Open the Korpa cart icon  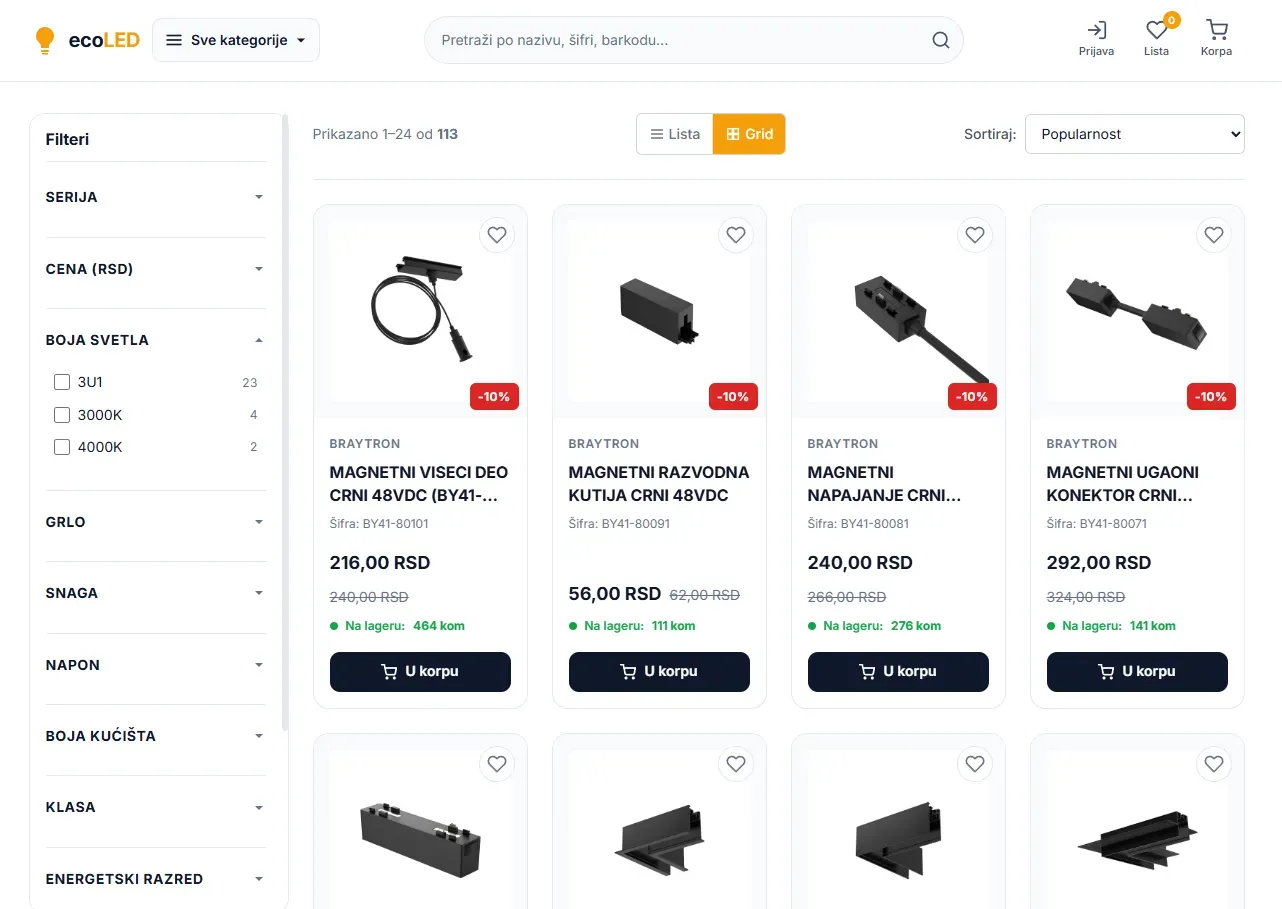(x=1216, y=40)
